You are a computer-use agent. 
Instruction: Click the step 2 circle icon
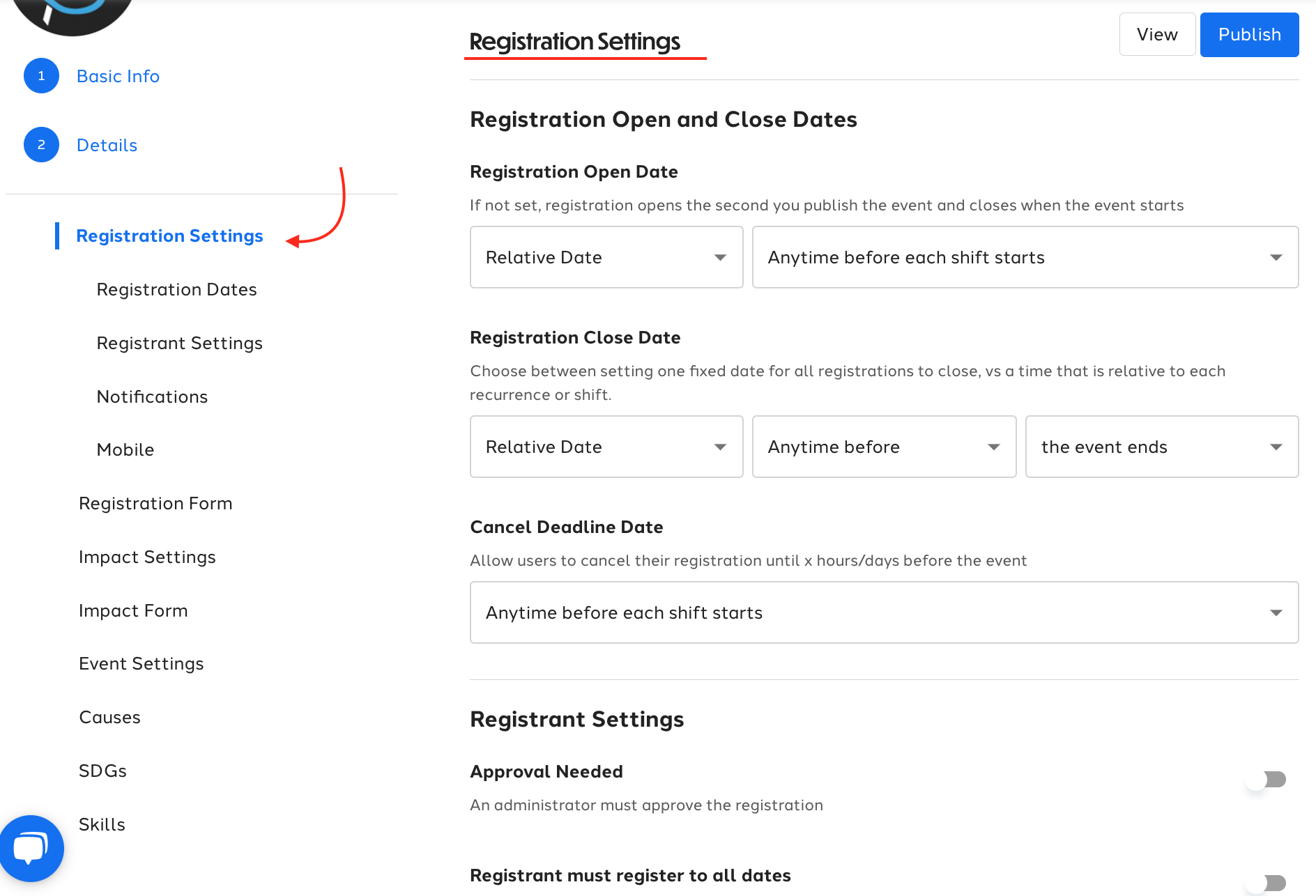[41, 145]
